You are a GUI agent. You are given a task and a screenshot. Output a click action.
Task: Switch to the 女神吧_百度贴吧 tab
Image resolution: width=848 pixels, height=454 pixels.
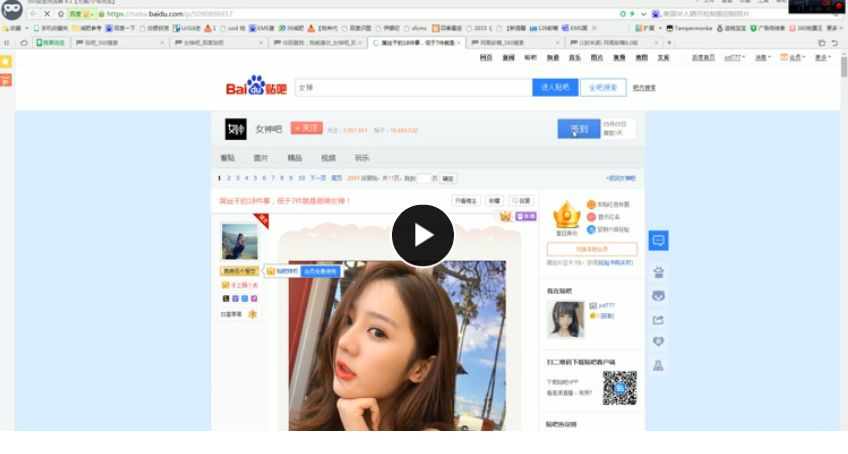click(x=219, y=42)
